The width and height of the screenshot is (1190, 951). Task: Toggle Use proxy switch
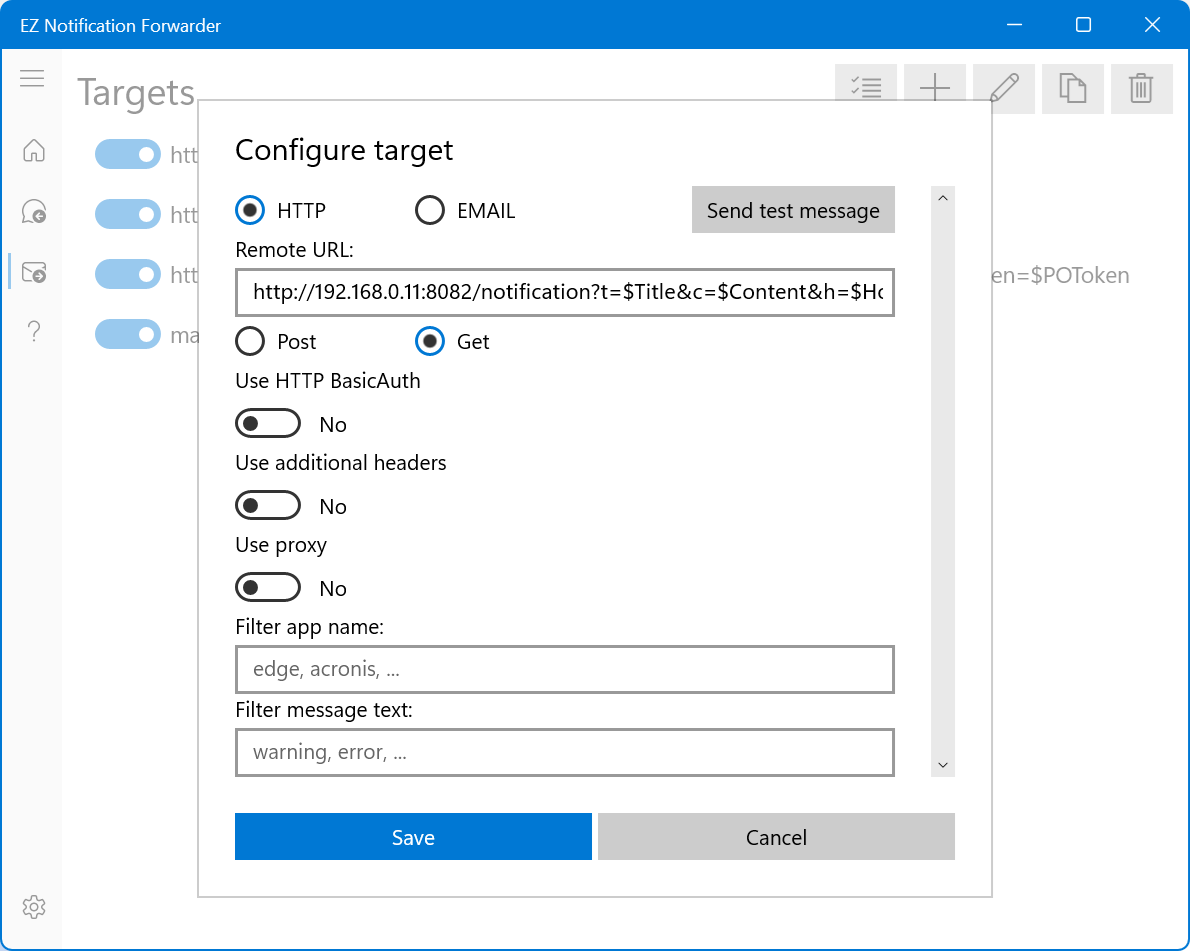[x=268, y=587]
